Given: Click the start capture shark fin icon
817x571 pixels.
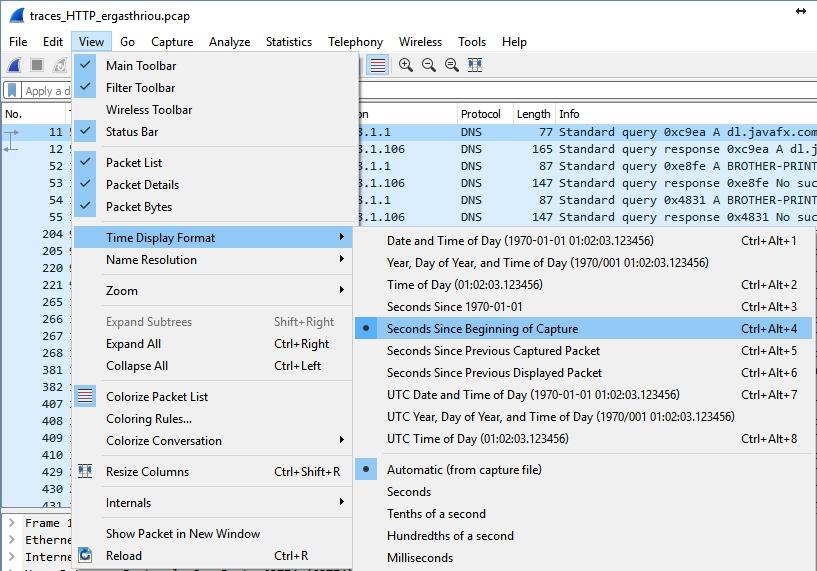Looking at the screenshot, I should [14, 65].
